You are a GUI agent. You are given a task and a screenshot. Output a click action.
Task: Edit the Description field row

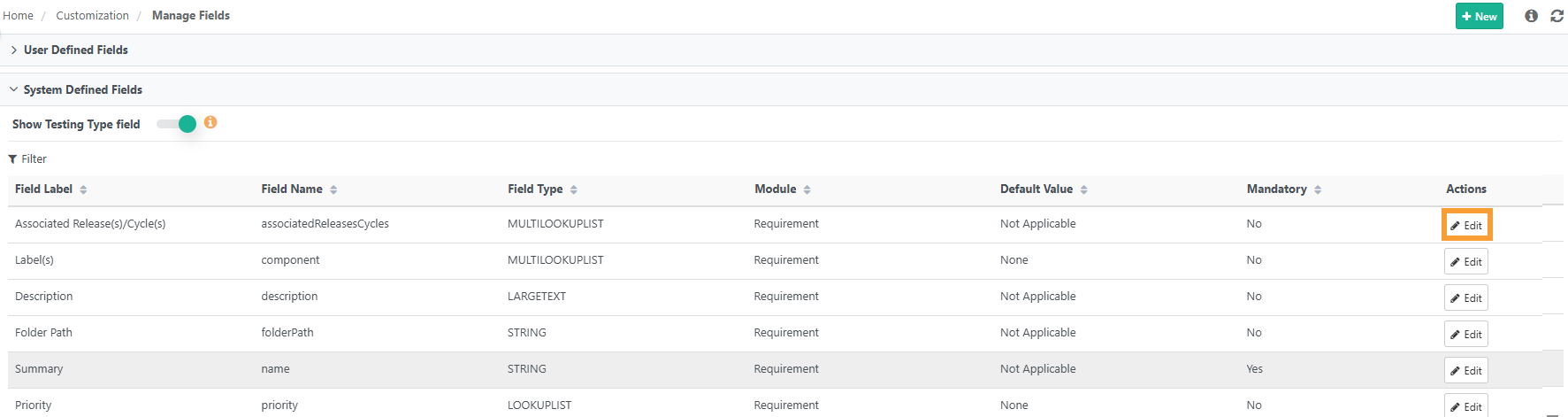[1466, 297]
